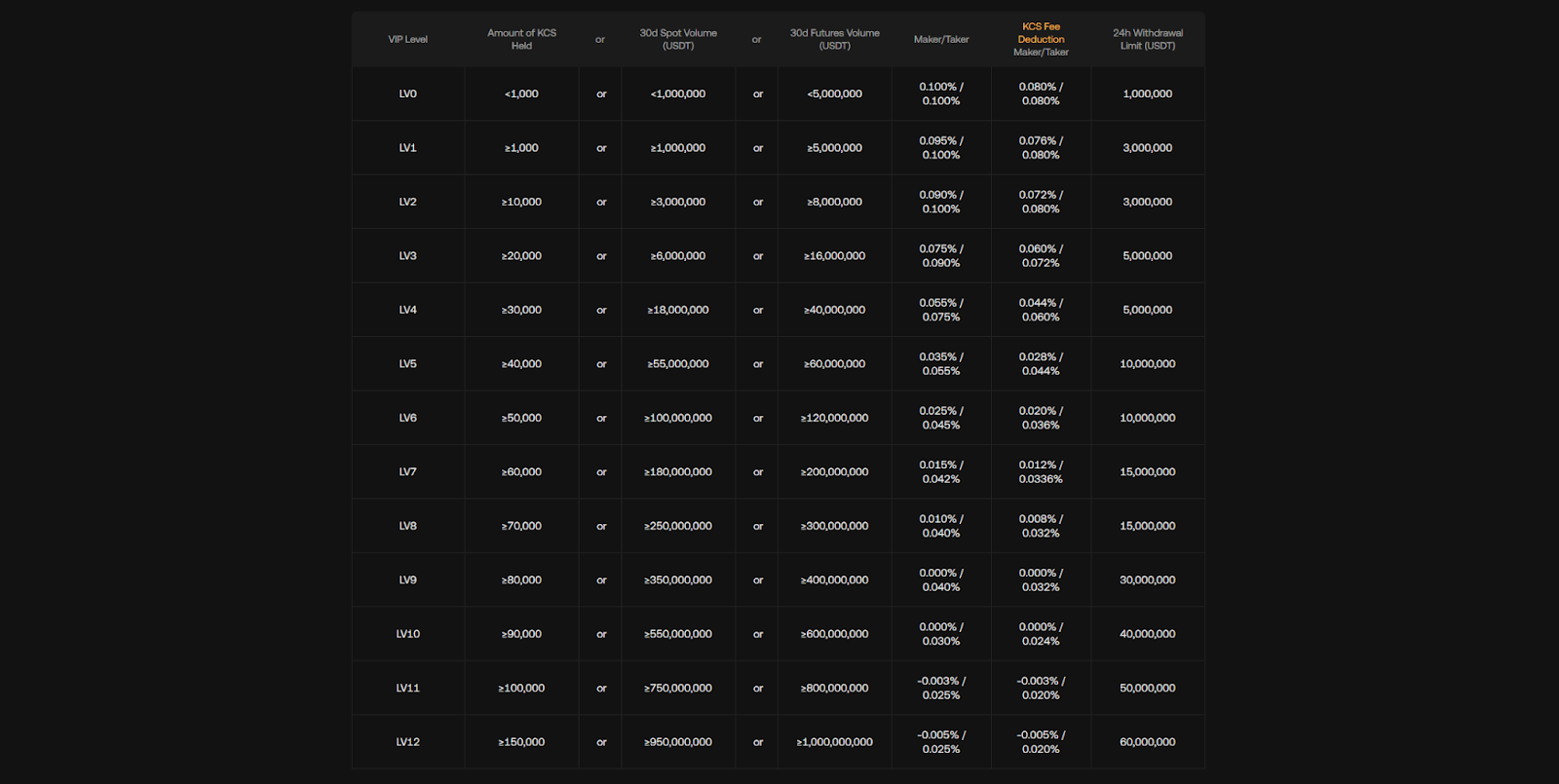Select futures volume ≥16,000,000
1559x784 pixels.
(834, 256)
